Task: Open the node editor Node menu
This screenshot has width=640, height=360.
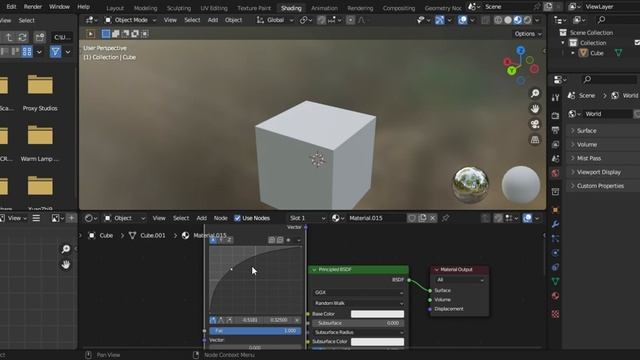Action: 220,218
